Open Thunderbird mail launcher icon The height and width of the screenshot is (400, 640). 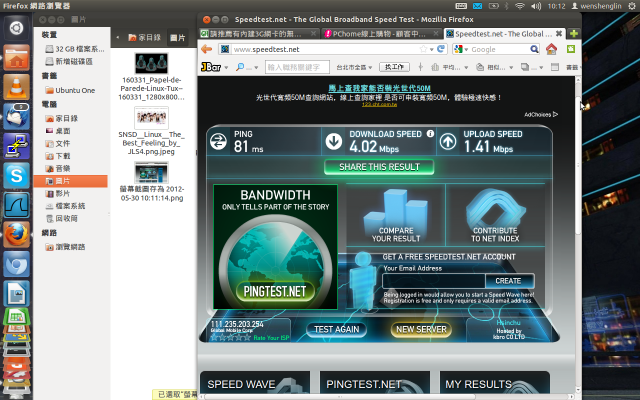(16, 116)
